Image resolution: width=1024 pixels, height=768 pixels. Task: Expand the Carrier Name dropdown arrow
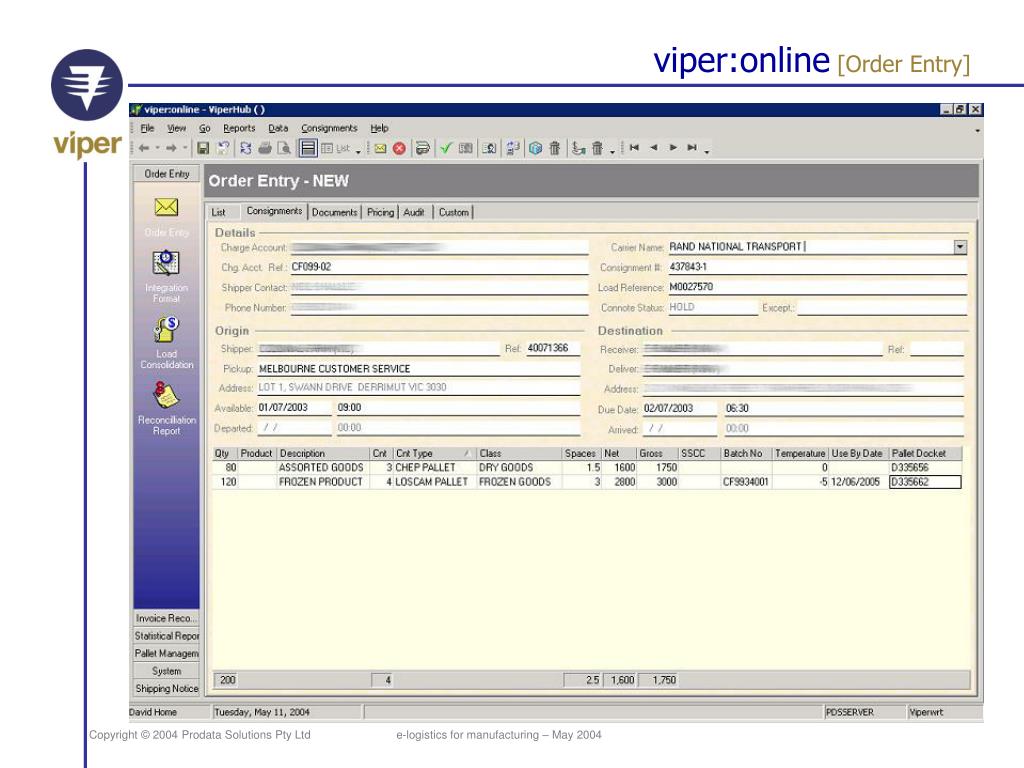click(960, 247)
